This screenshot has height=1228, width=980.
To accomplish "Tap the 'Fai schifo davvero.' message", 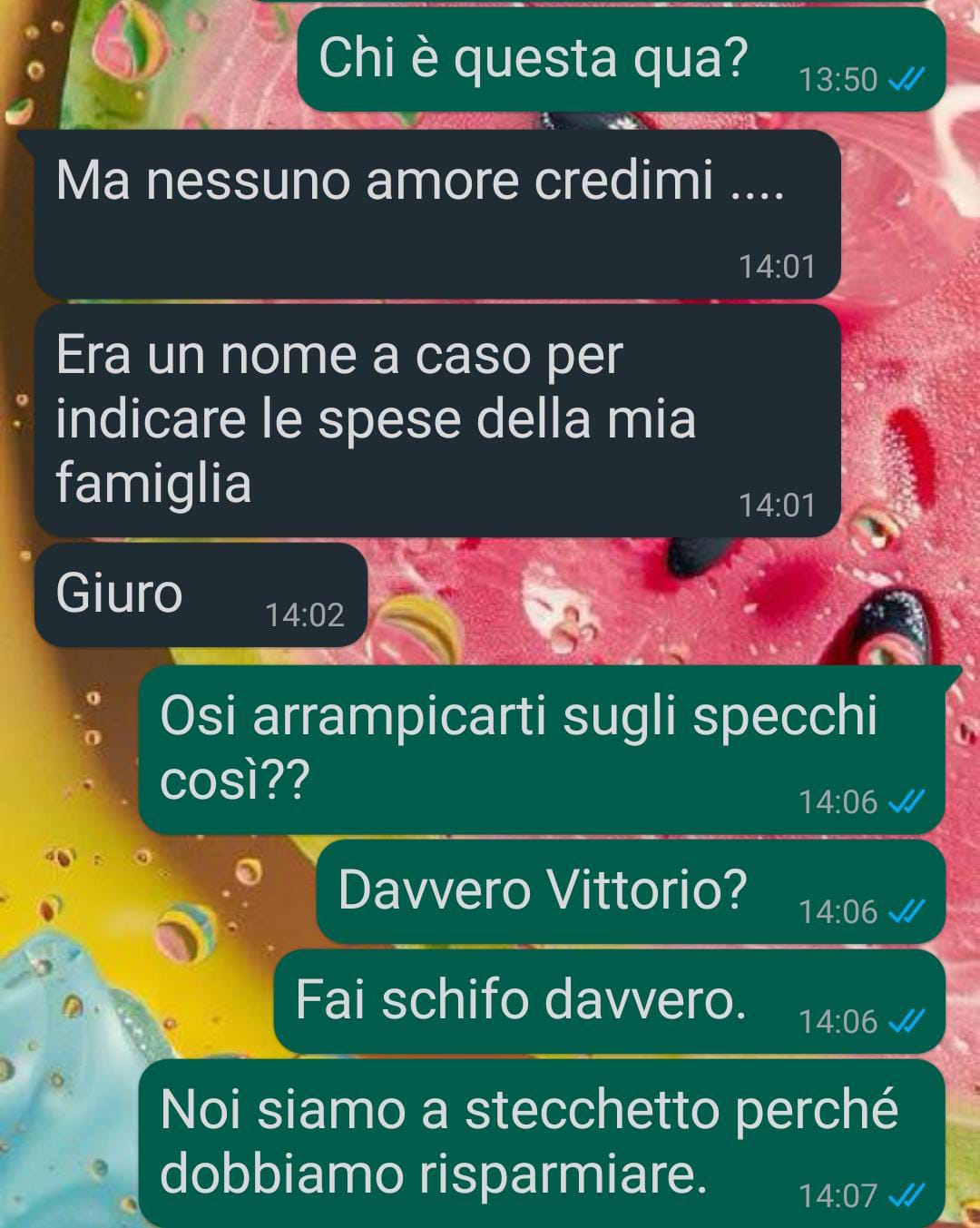I will tap(610, 1001).
